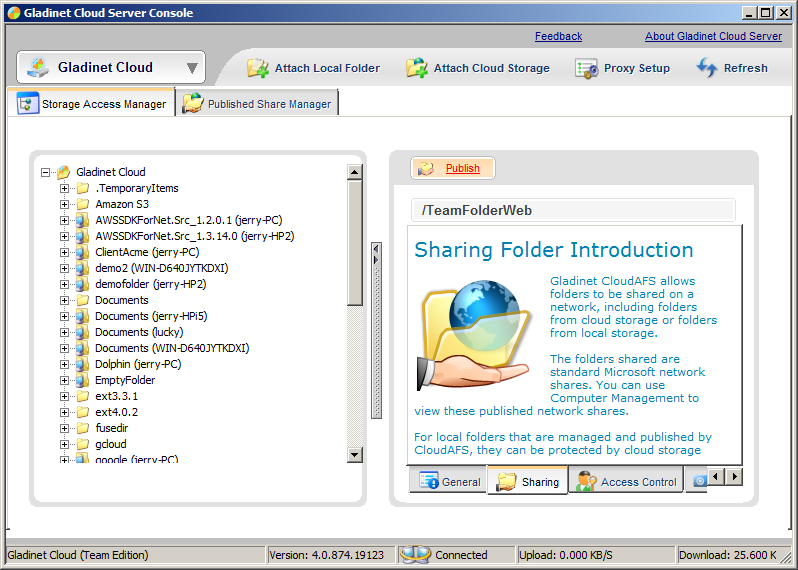Screen dimensions: 798x570
Task: Select the plain Documents folder tree item
Action: pyautogui.click(x=122, y=300)
